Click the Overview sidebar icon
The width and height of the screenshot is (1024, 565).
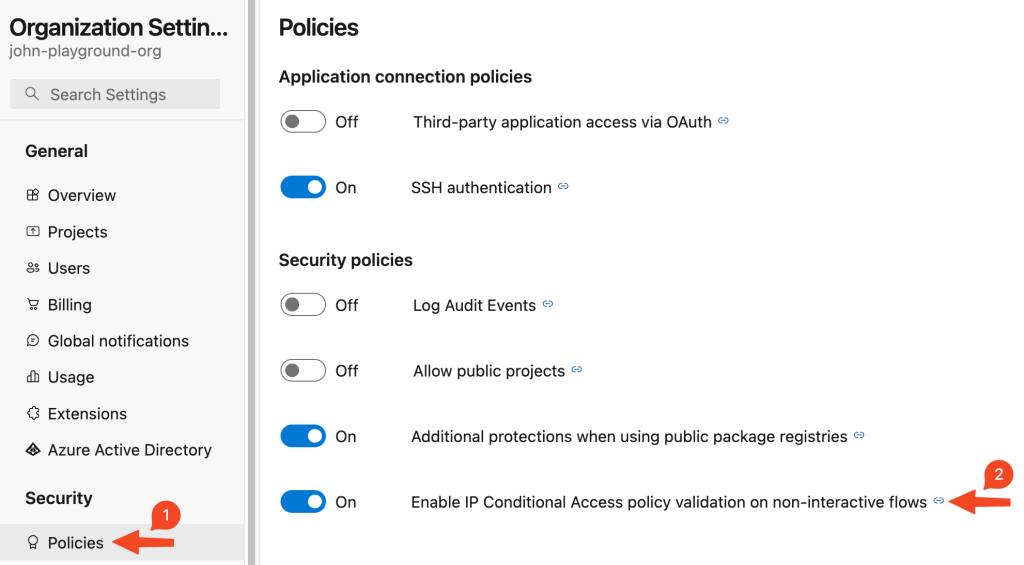pyautogui.click(x=33, y=196)
